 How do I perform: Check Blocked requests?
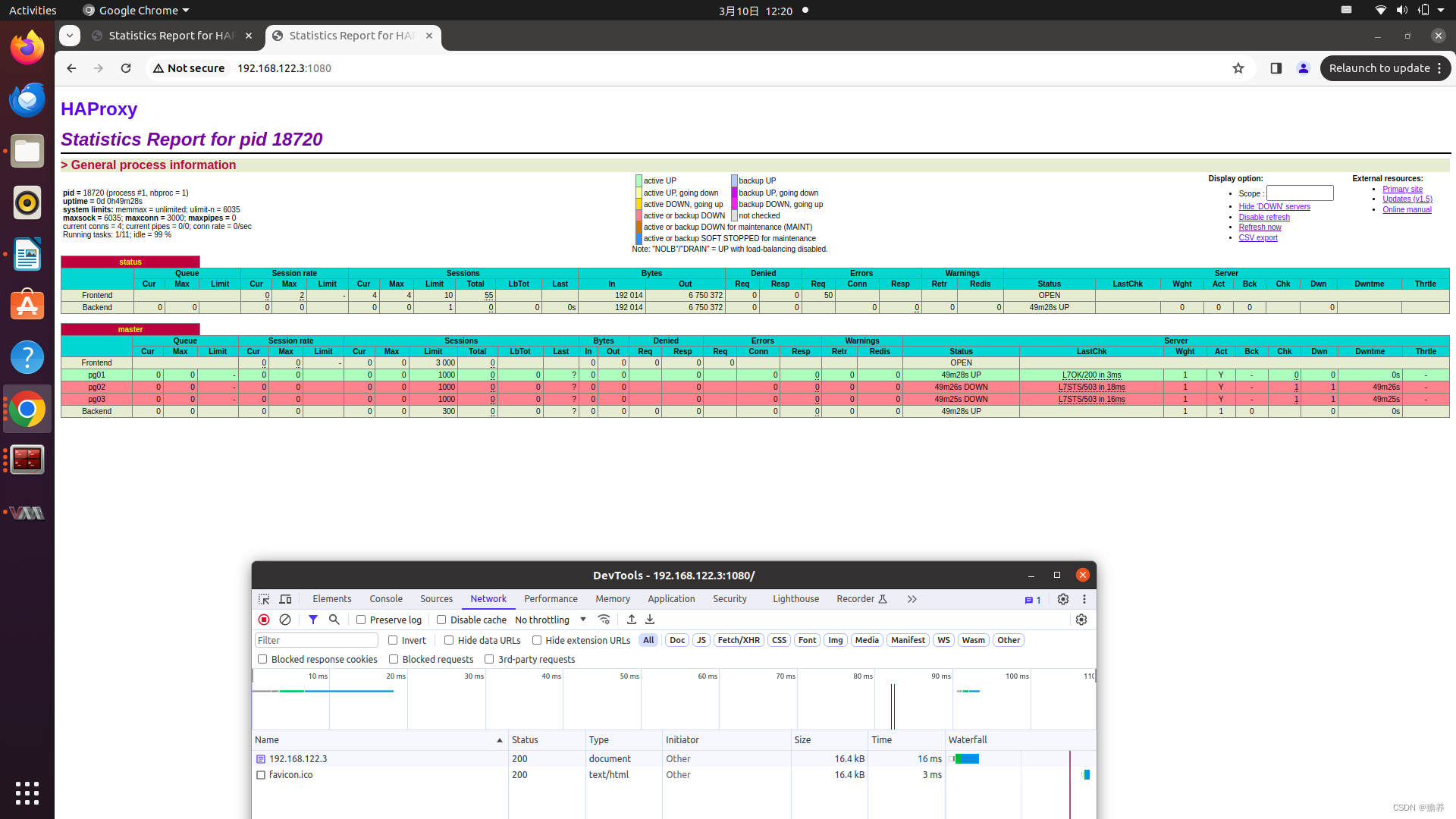pyautogui.click(x=394, y=659)
